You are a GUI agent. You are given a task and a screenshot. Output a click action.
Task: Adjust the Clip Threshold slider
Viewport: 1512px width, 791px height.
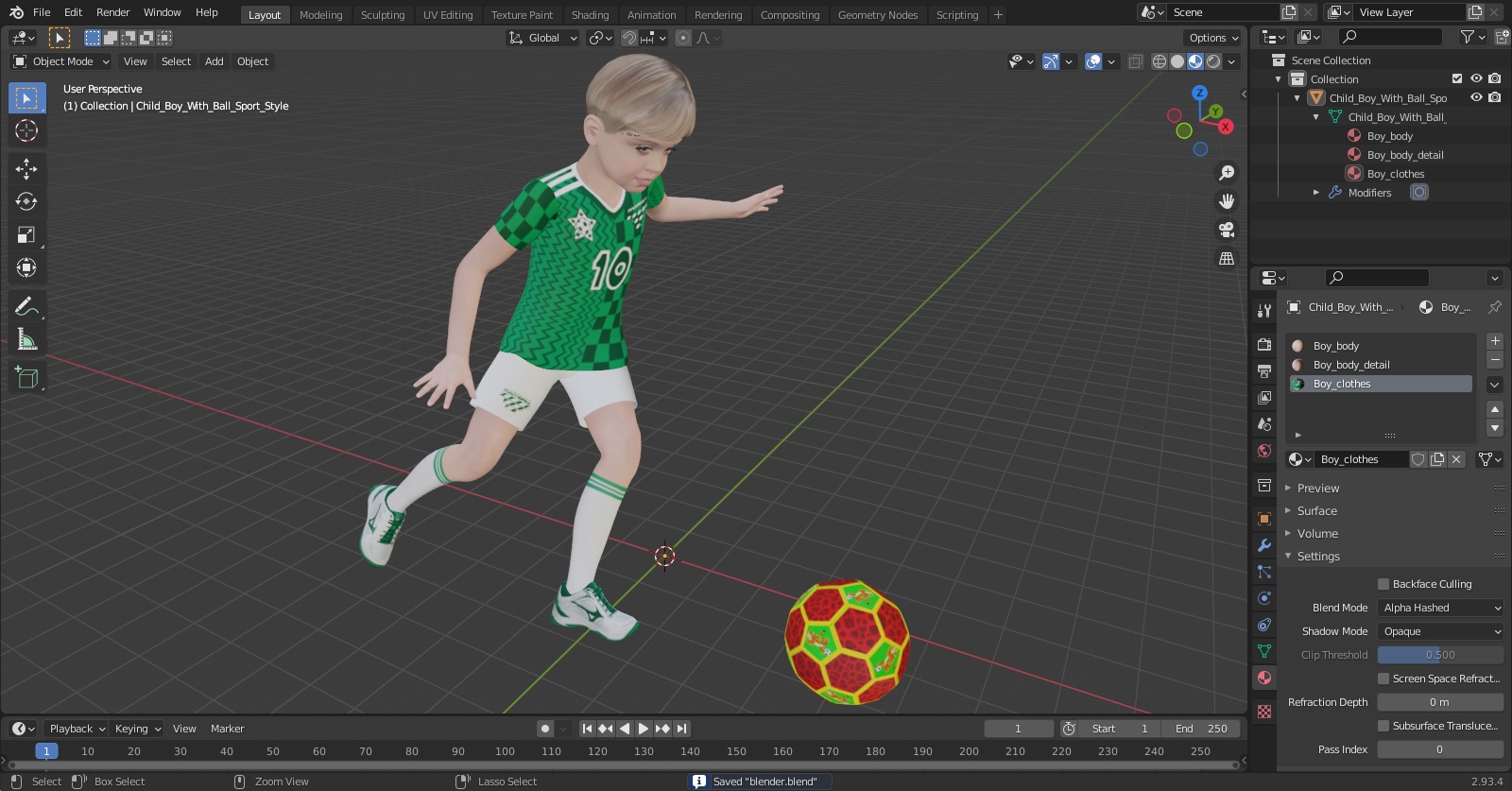point(1440,655)
